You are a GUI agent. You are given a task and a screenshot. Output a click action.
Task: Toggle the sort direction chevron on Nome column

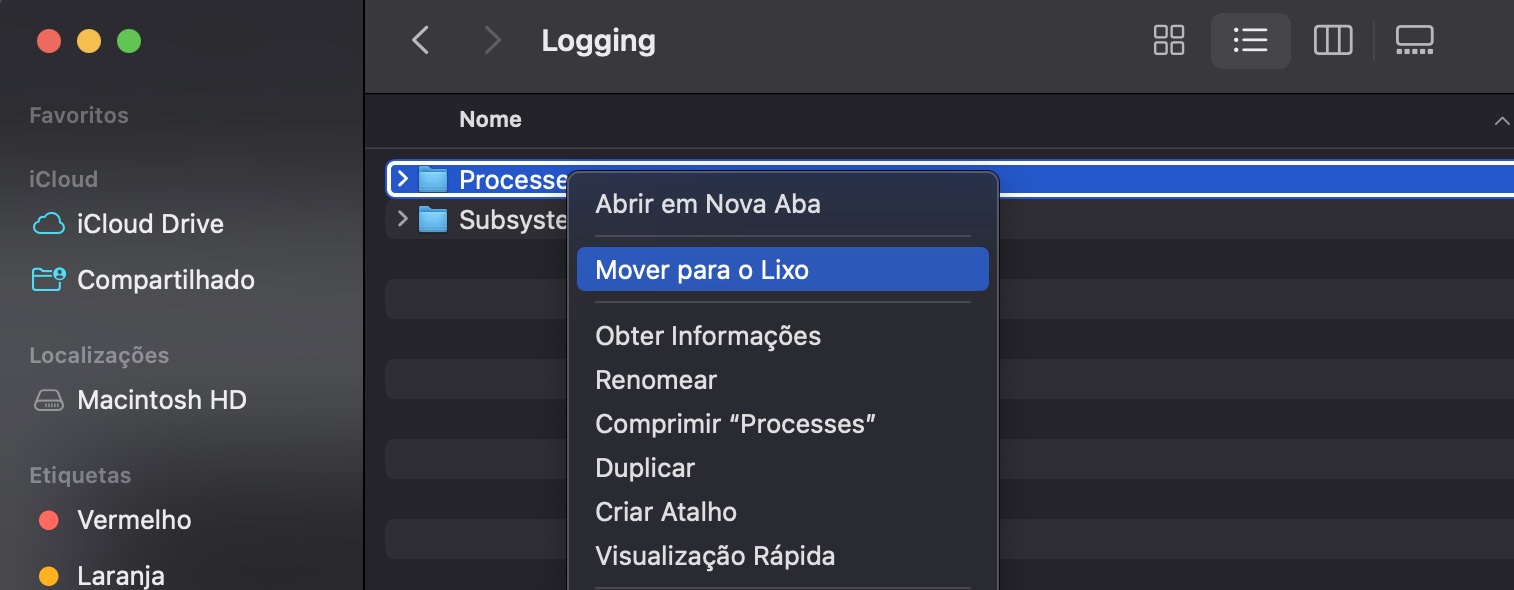pyautogui.click(x=1501, y=119)
